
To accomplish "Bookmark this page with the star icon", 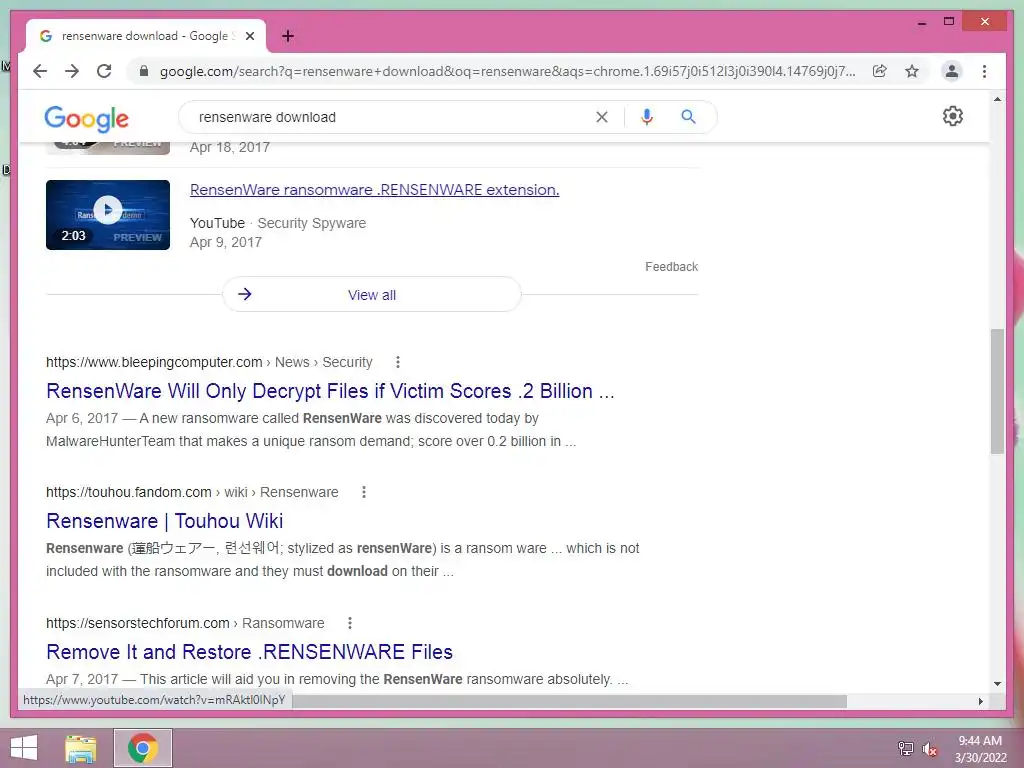I will click(912, 71).
